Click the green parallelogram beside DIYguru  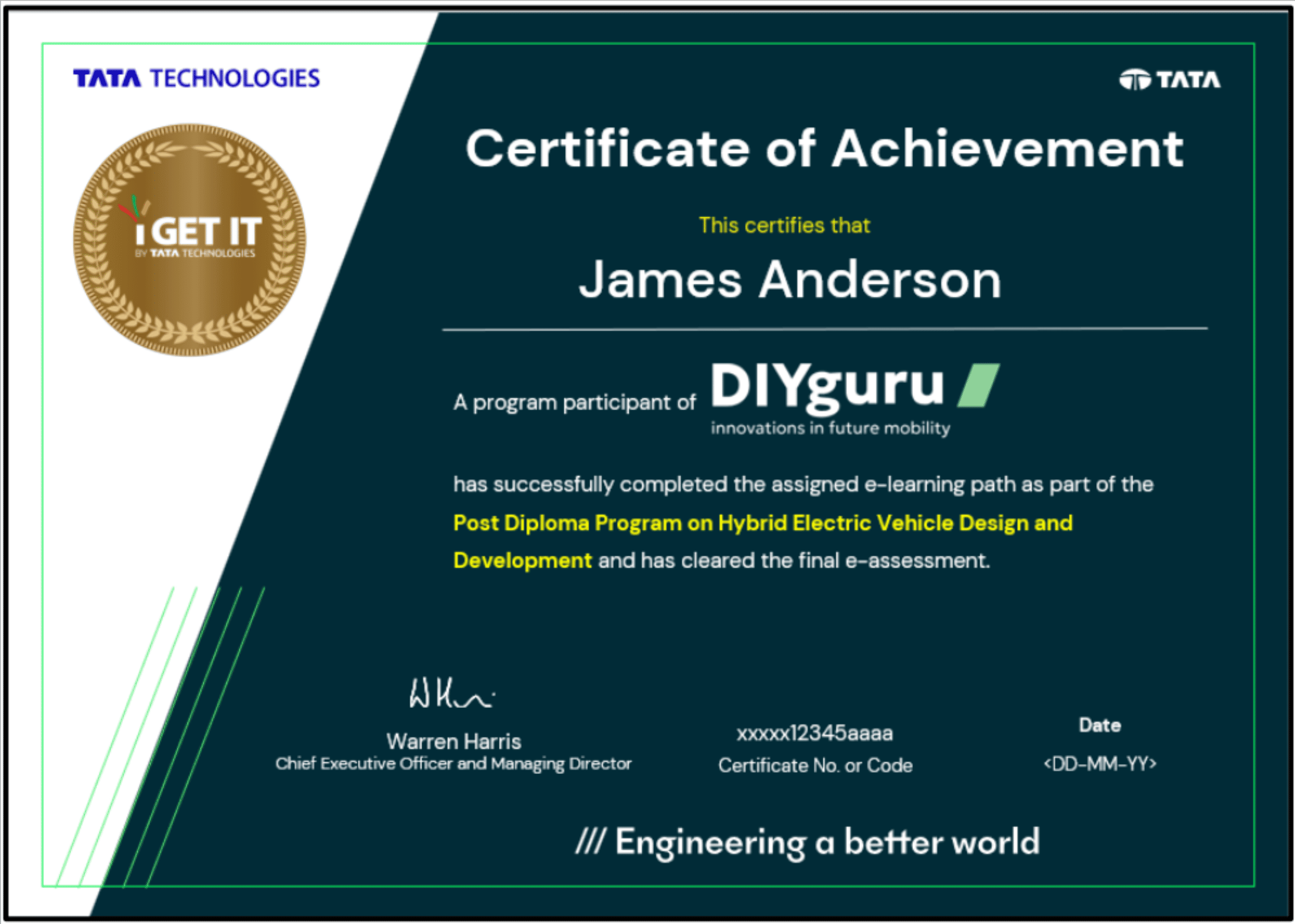click(978, 385)
